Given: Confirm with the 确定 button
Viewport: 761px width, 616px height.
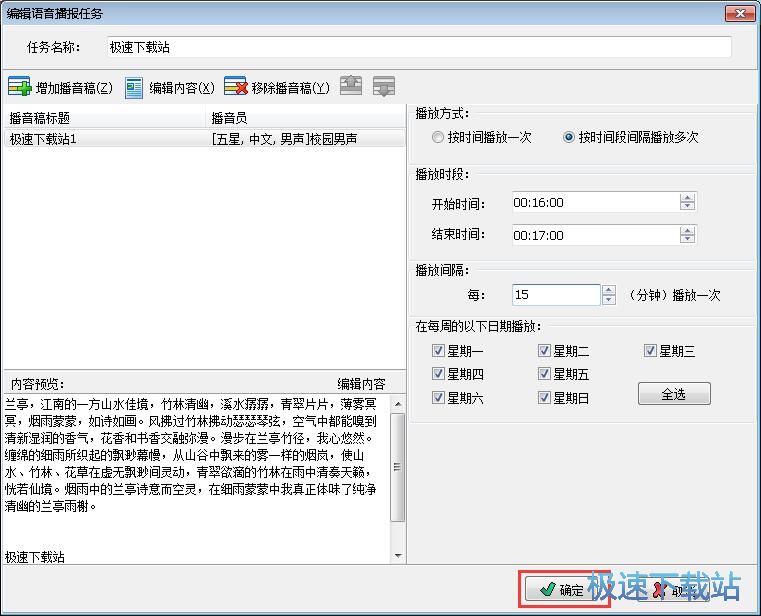Looking at the screenshot, I should (x=562, y=589).
